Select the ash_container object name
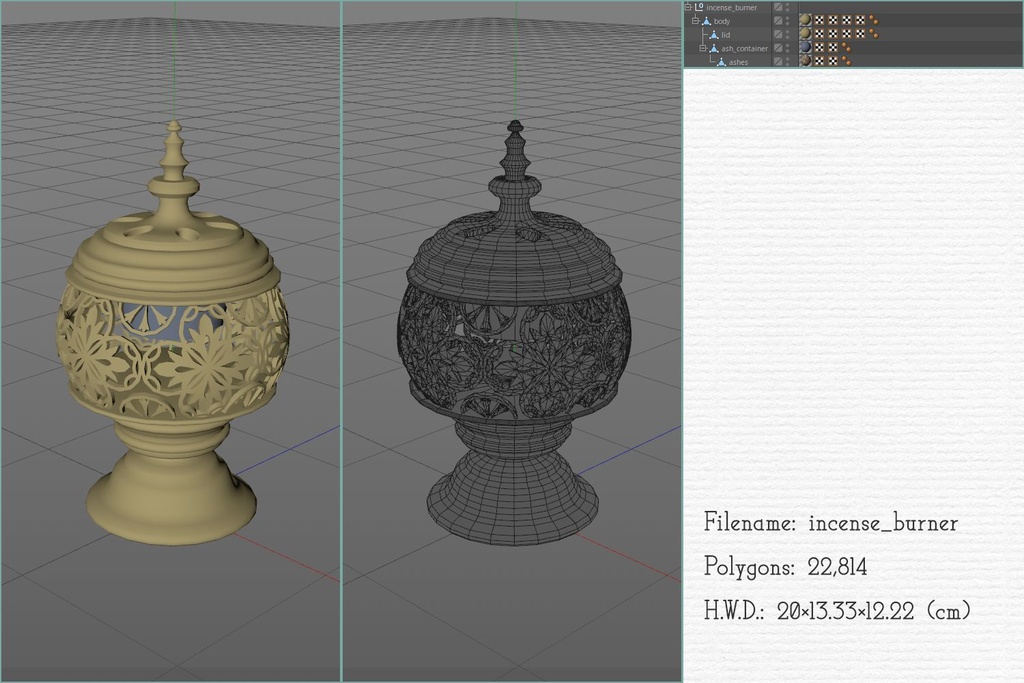The image size is (1024, 683). tap(744, 48)
